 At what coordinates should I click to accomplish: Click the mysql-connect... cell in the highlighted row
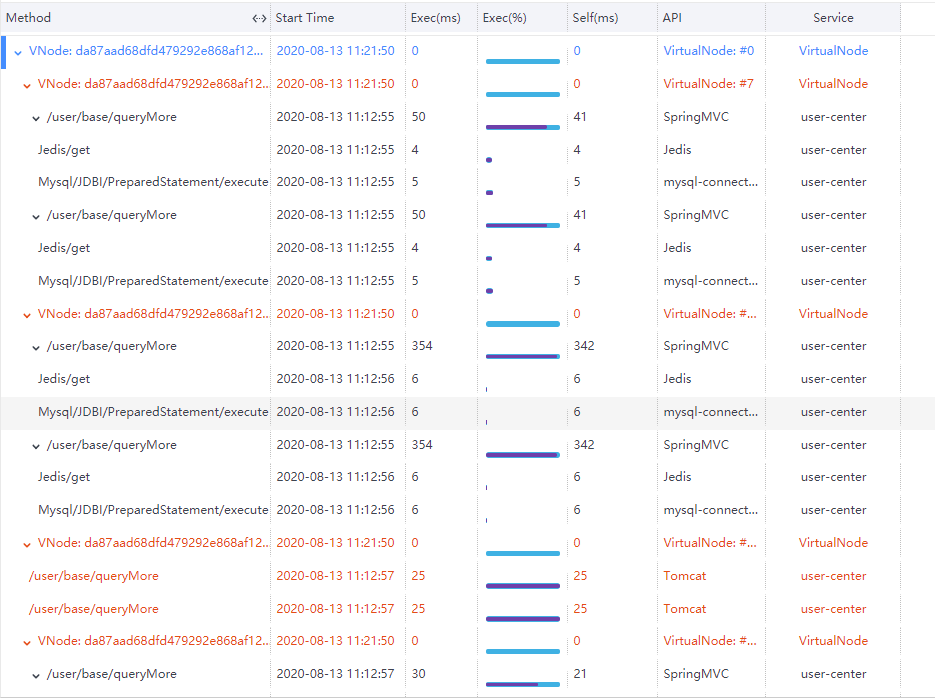(711, 412)
